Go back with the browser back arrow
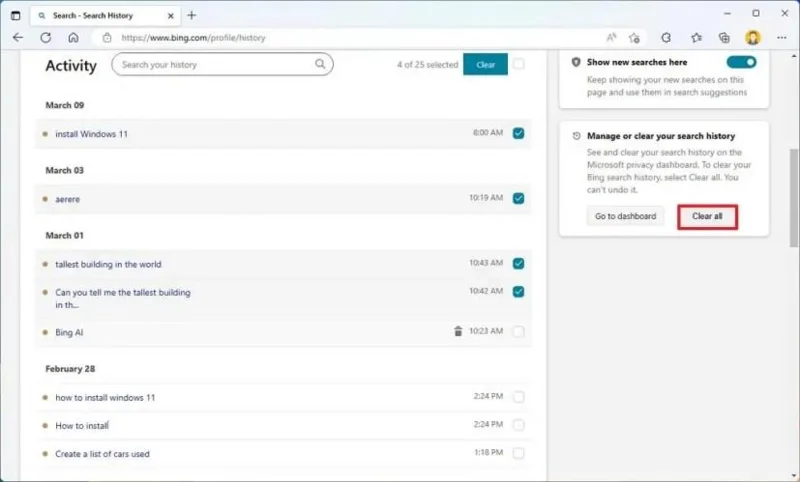The image size is (800, 482). point(18,38)
